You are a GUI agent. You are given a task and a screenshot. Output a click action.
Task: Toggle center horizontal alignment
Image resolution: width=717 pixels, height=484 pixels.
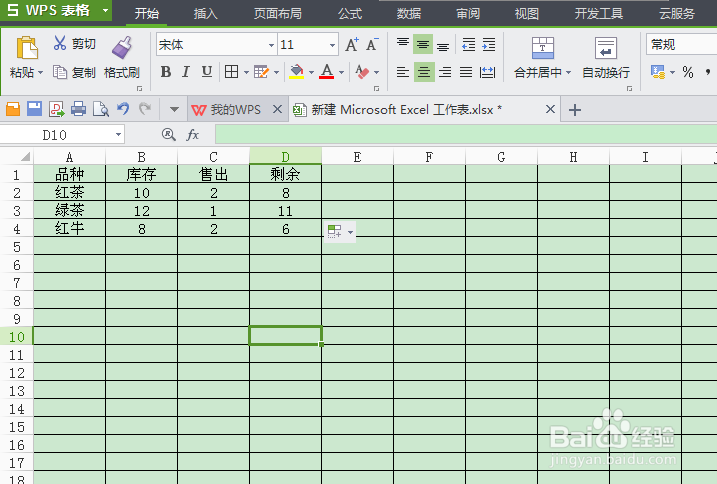pos(424,72)
